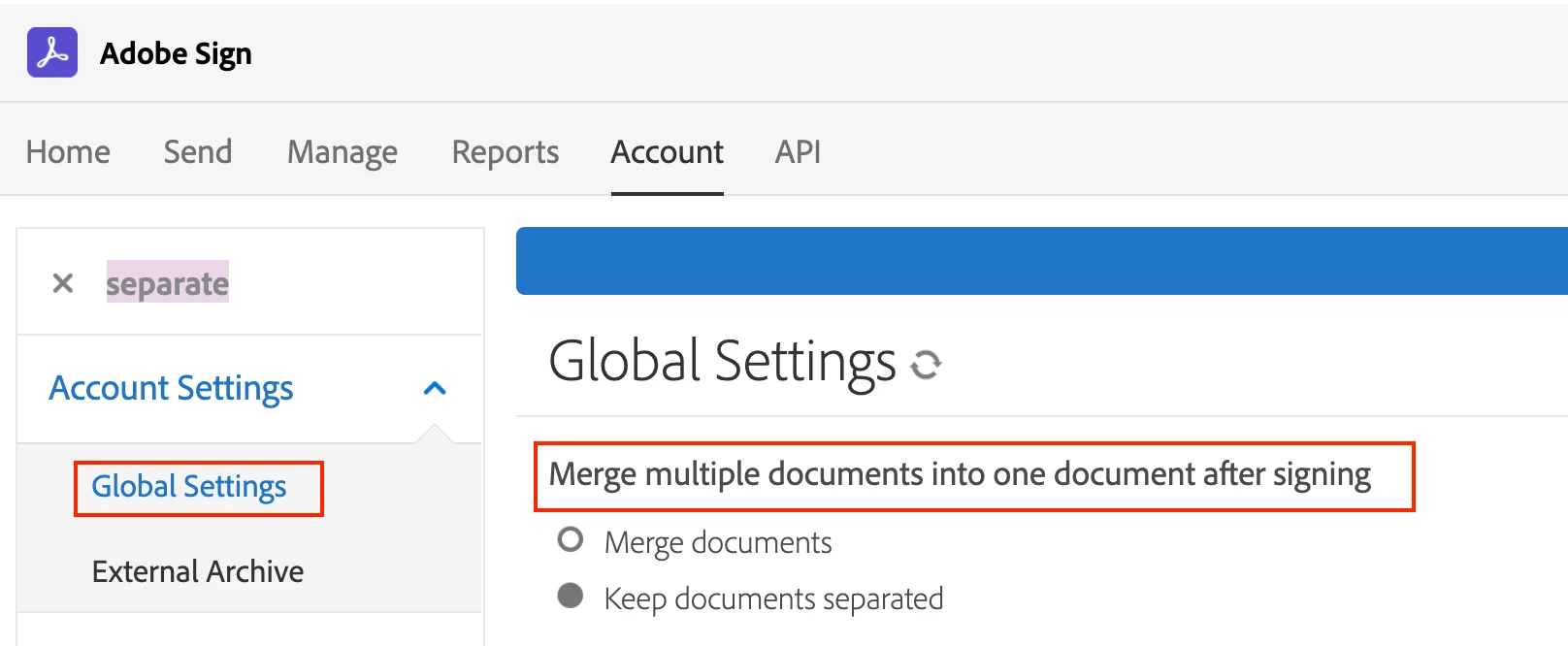Collapse the Account Settings chevron

coord(435,388)
